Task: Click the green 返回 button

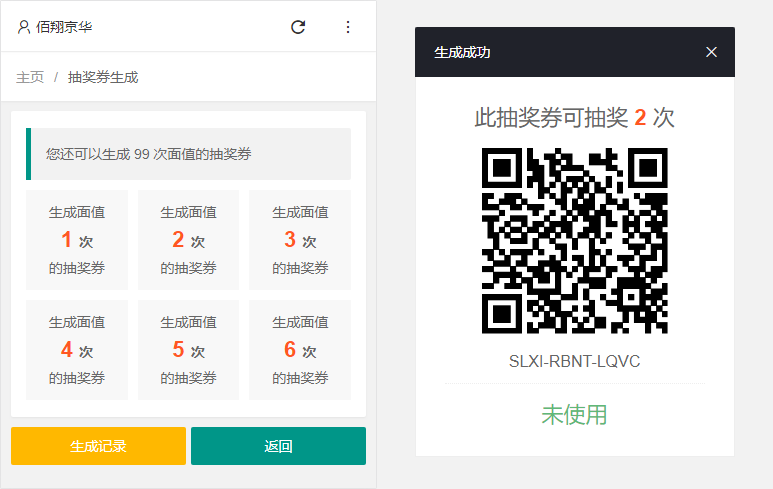Action: (x=279, y=446)
